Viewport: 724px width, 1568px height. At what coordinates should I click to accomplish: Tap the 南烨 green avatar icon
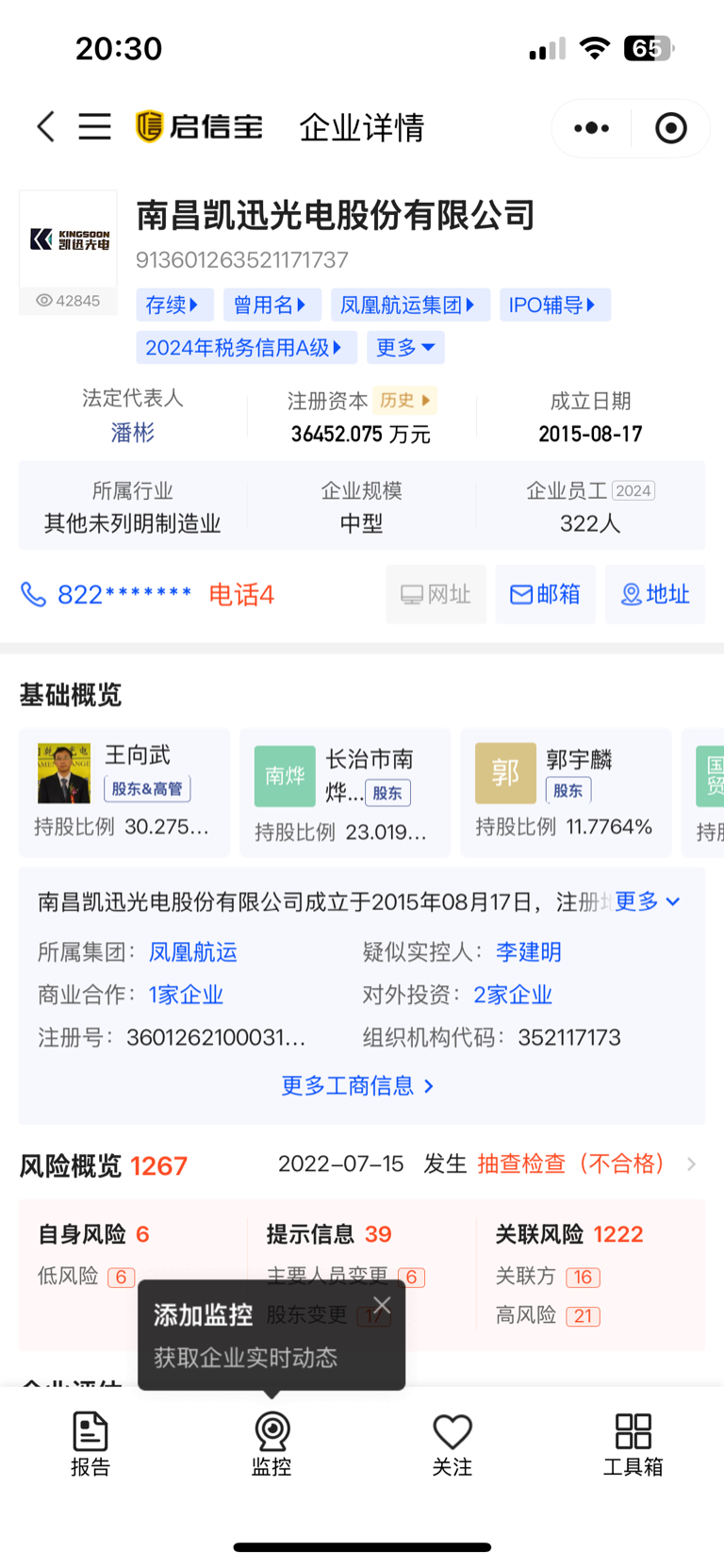(285, 775)
